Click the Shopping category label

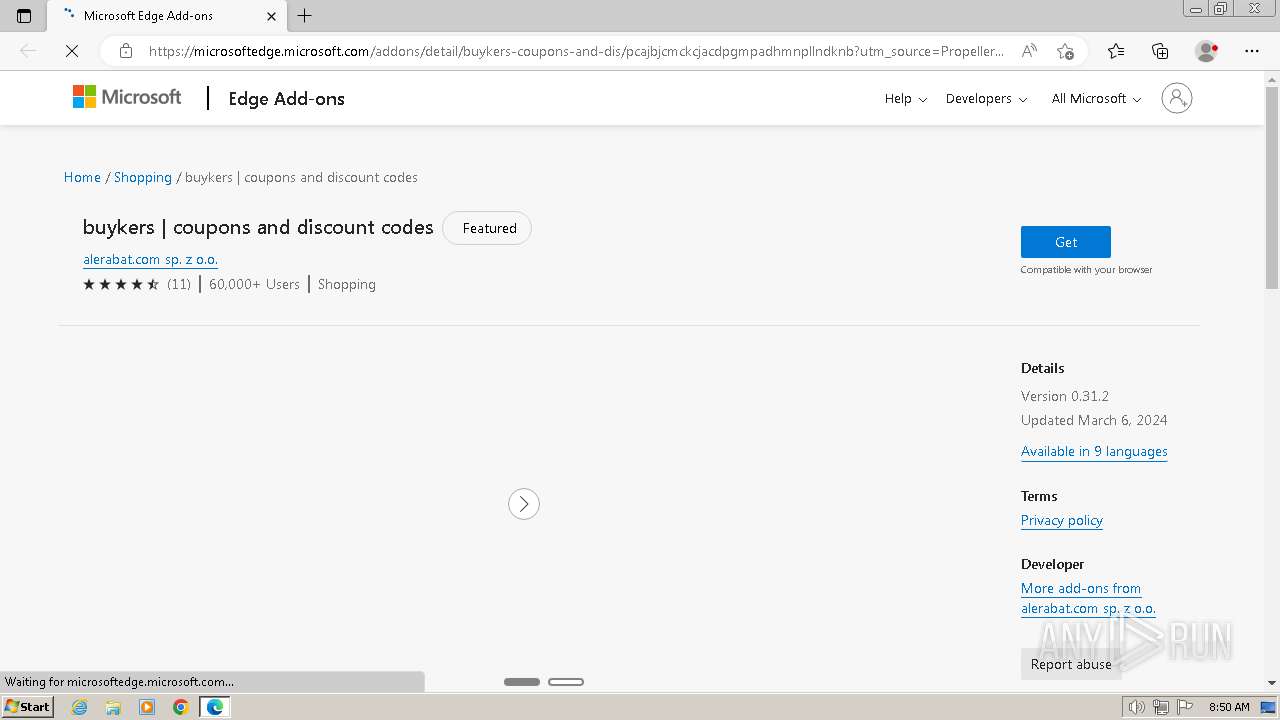347,284
